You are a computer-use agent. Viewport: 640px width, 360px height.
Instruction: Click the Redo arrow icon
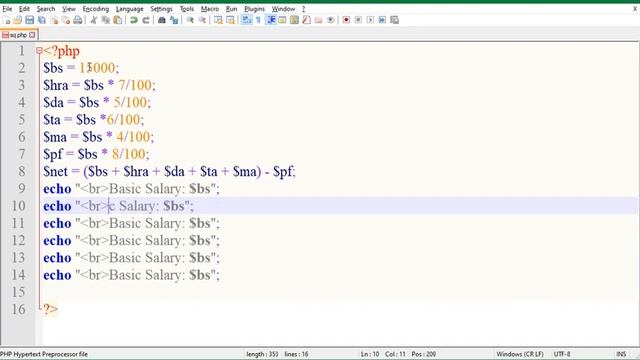(146, 20)
